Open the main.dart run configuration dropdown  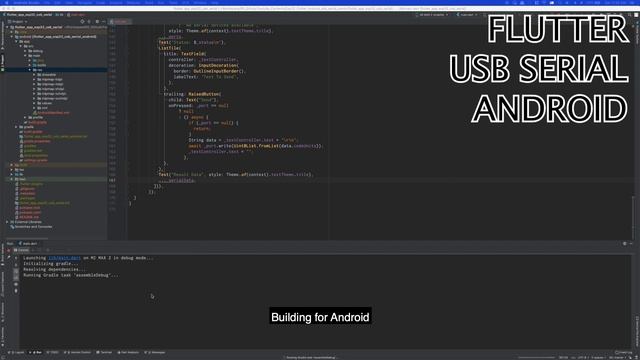467,15
